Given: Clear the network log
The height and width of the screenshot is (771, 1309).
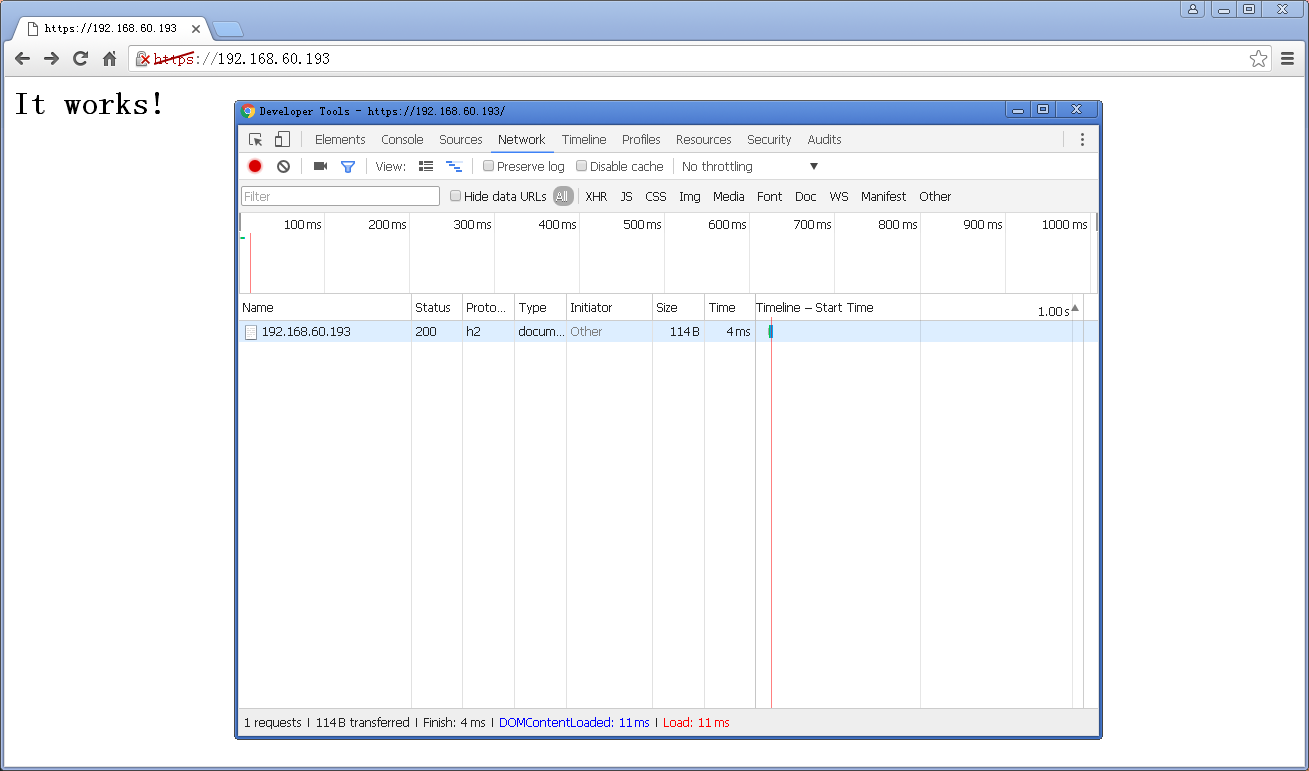Looking at the screenshot, I should click(x=283, y=166).
